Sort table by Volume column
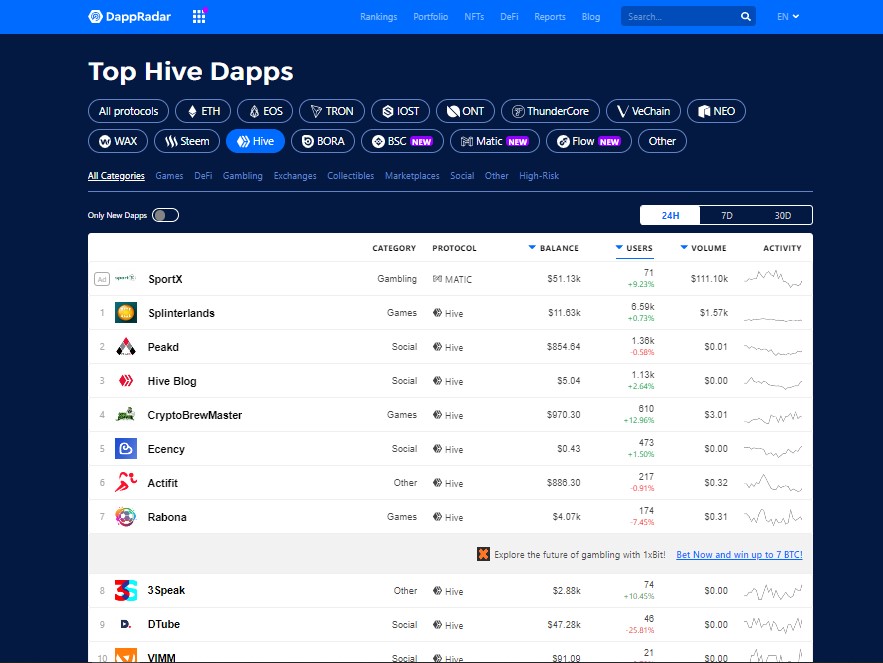This screenshot has height=663, width=883. coord(703,248)
